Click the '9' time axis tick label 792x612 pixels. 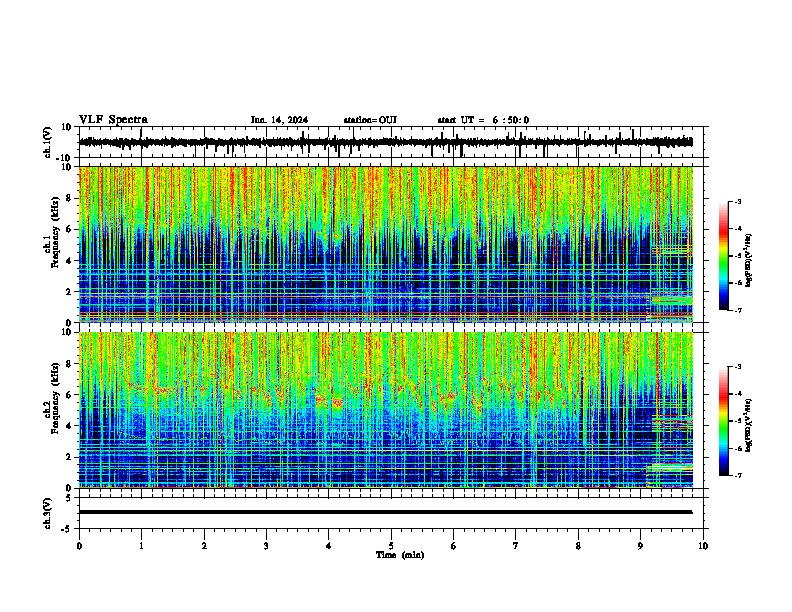[x=640, y=546]
